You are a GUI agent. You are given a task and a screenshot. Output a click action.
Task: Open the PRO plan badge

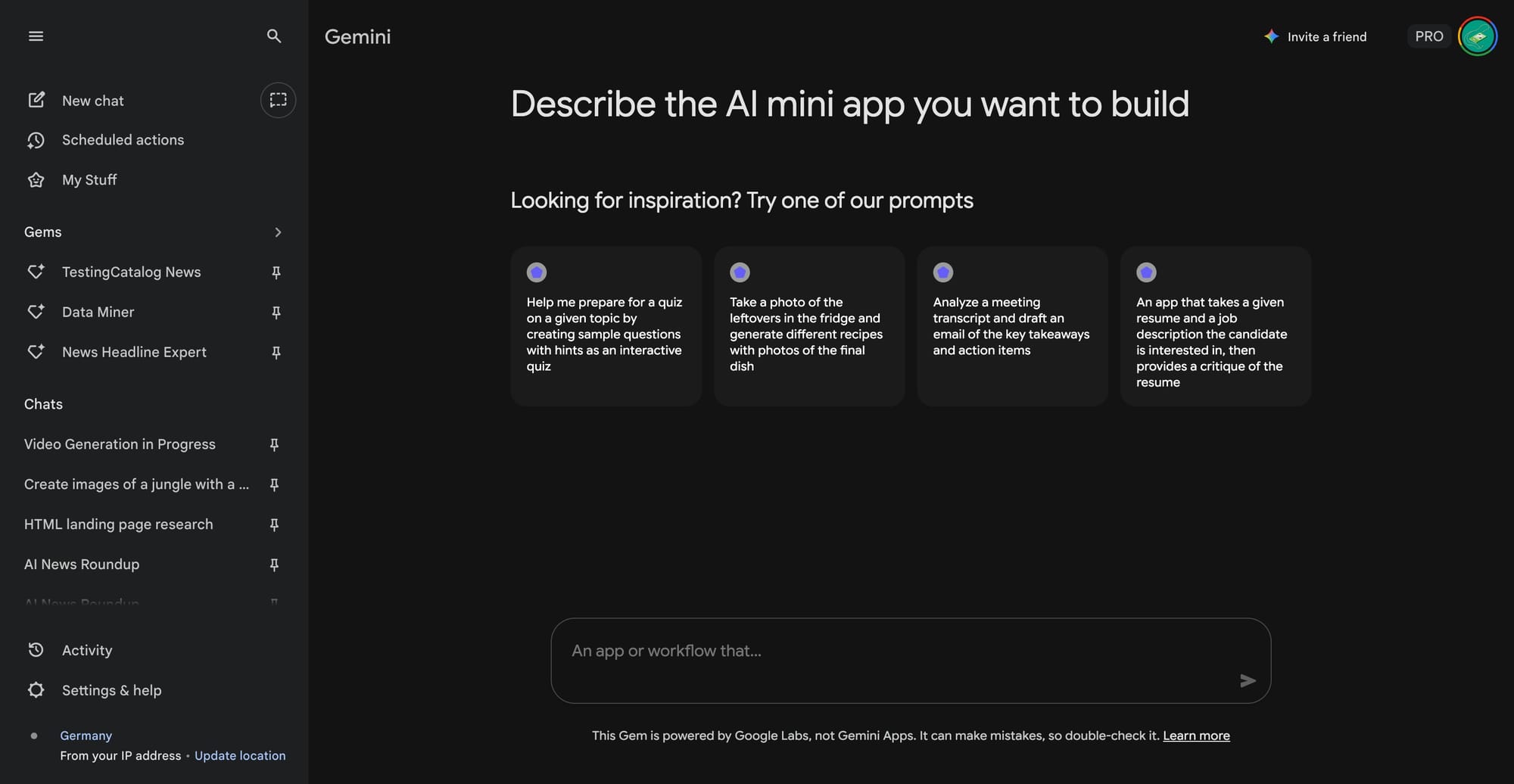click(x=1428, y=36)
